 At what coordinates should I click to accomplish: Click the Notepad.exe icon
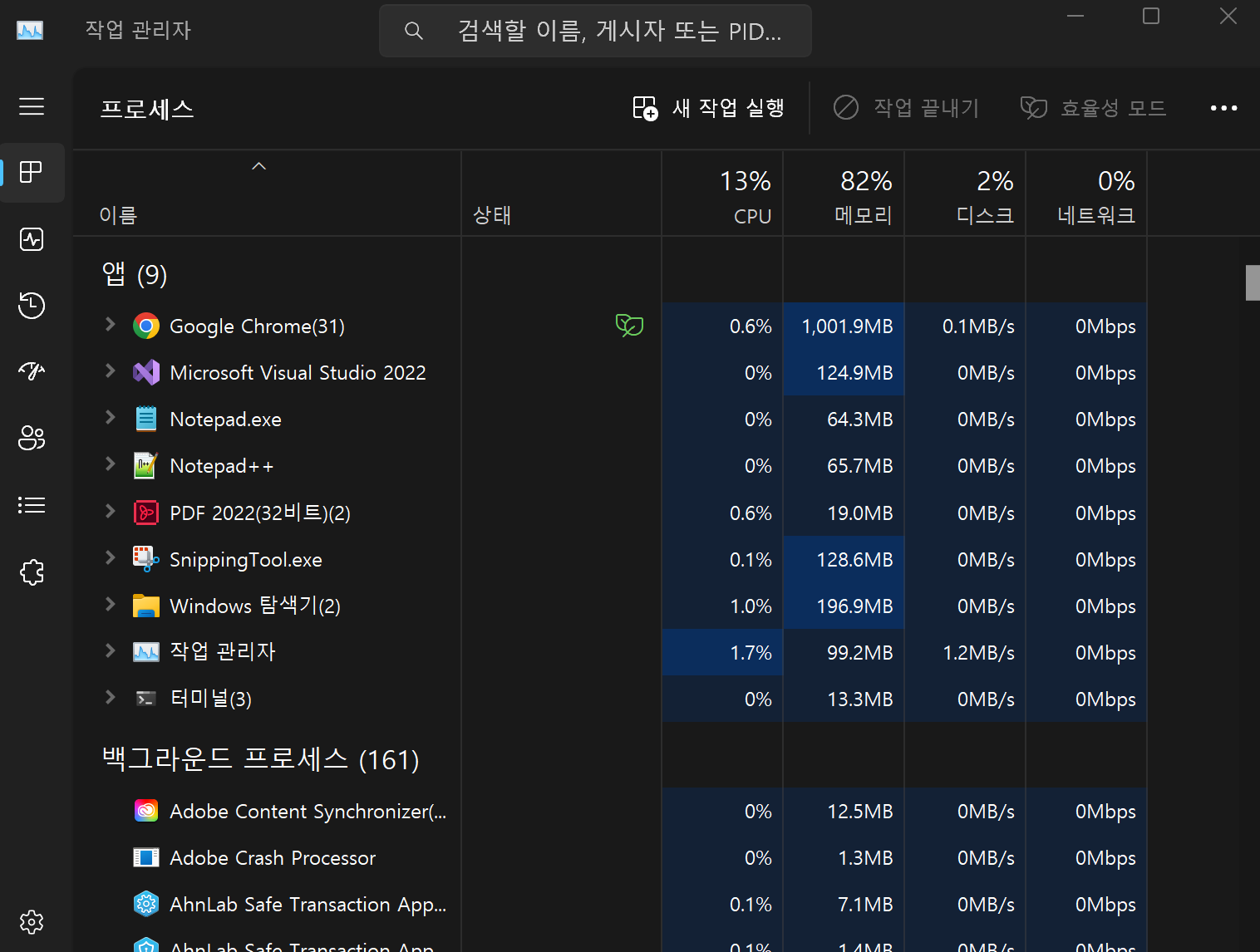pyautogui.click(x=146, y=420)
